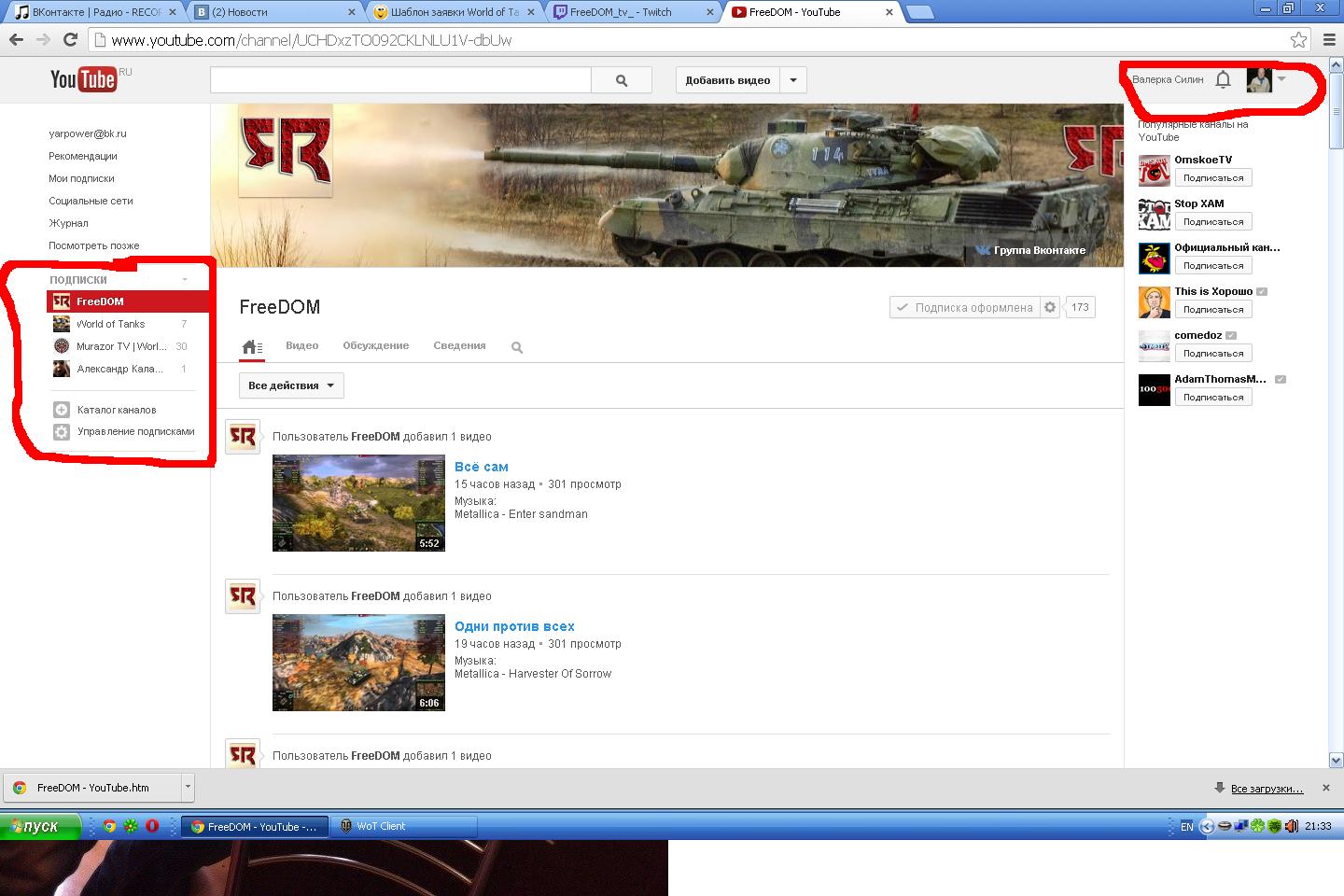The image size is (1344, 896).
Task: Click the browser back arrow
Action: pyautogui.click(x=16, y=40)
